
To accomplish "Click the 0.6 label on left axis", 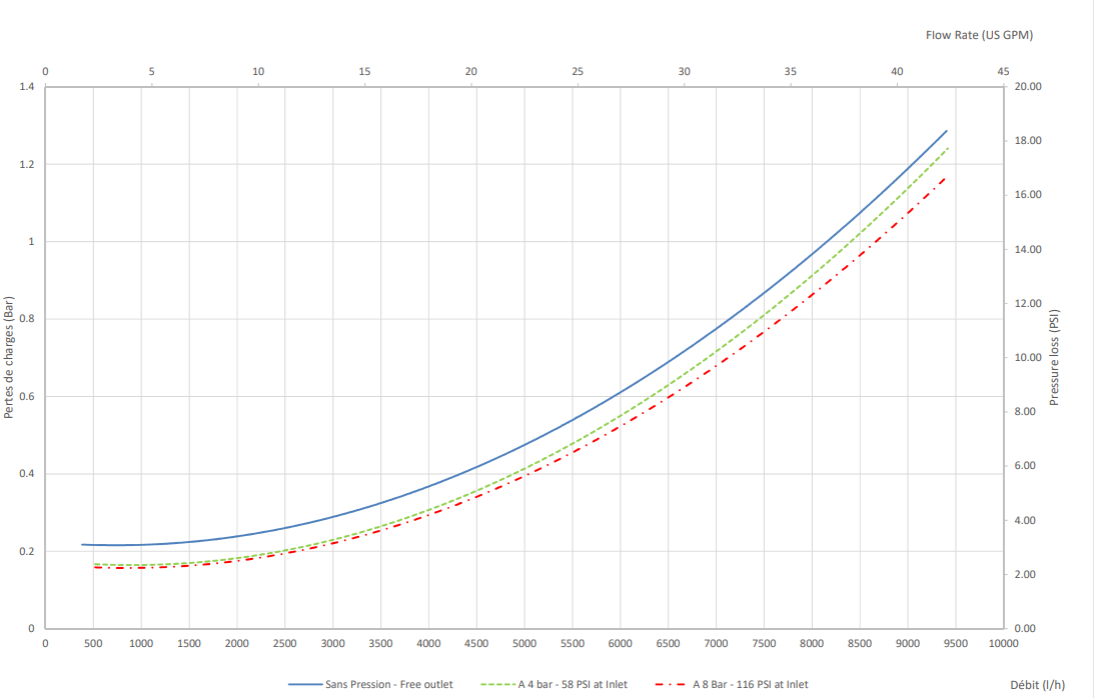I will tap(27, 396).
